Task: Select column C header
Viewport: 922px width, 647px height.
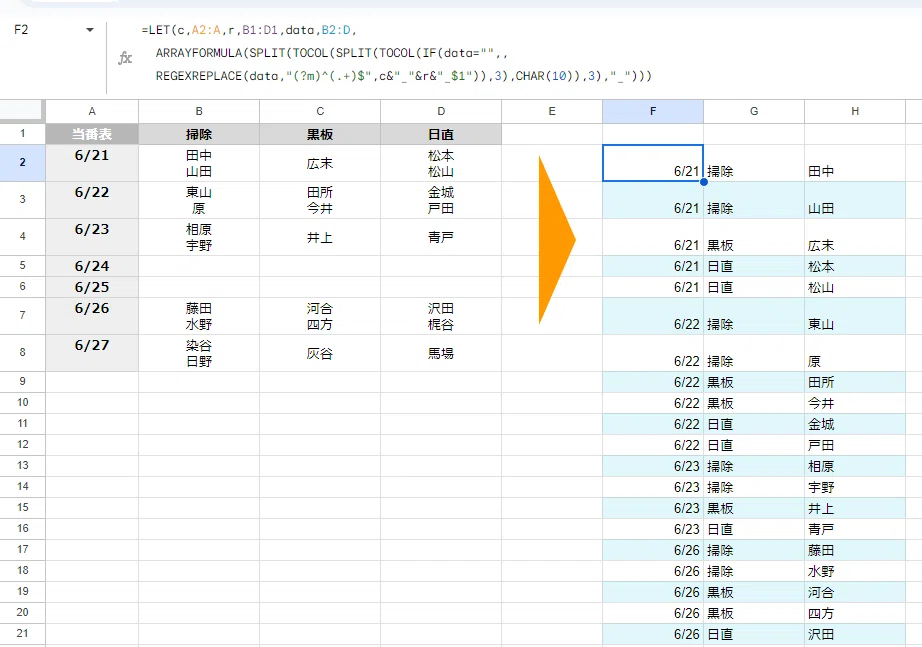Action: click(x=320, y=111)
